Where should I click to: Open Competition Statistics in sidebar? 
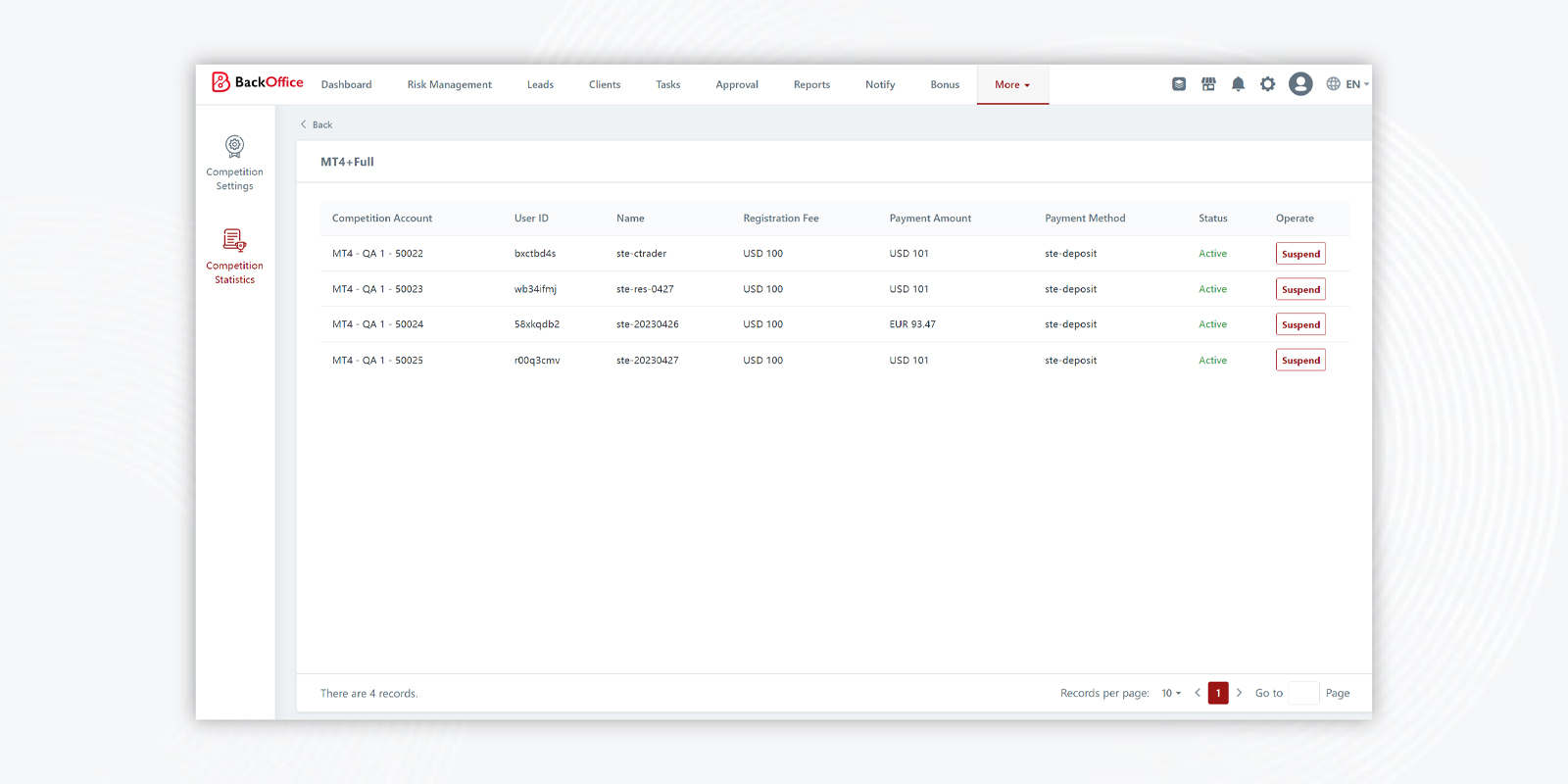pyautogui.click(x=235, y=257)
